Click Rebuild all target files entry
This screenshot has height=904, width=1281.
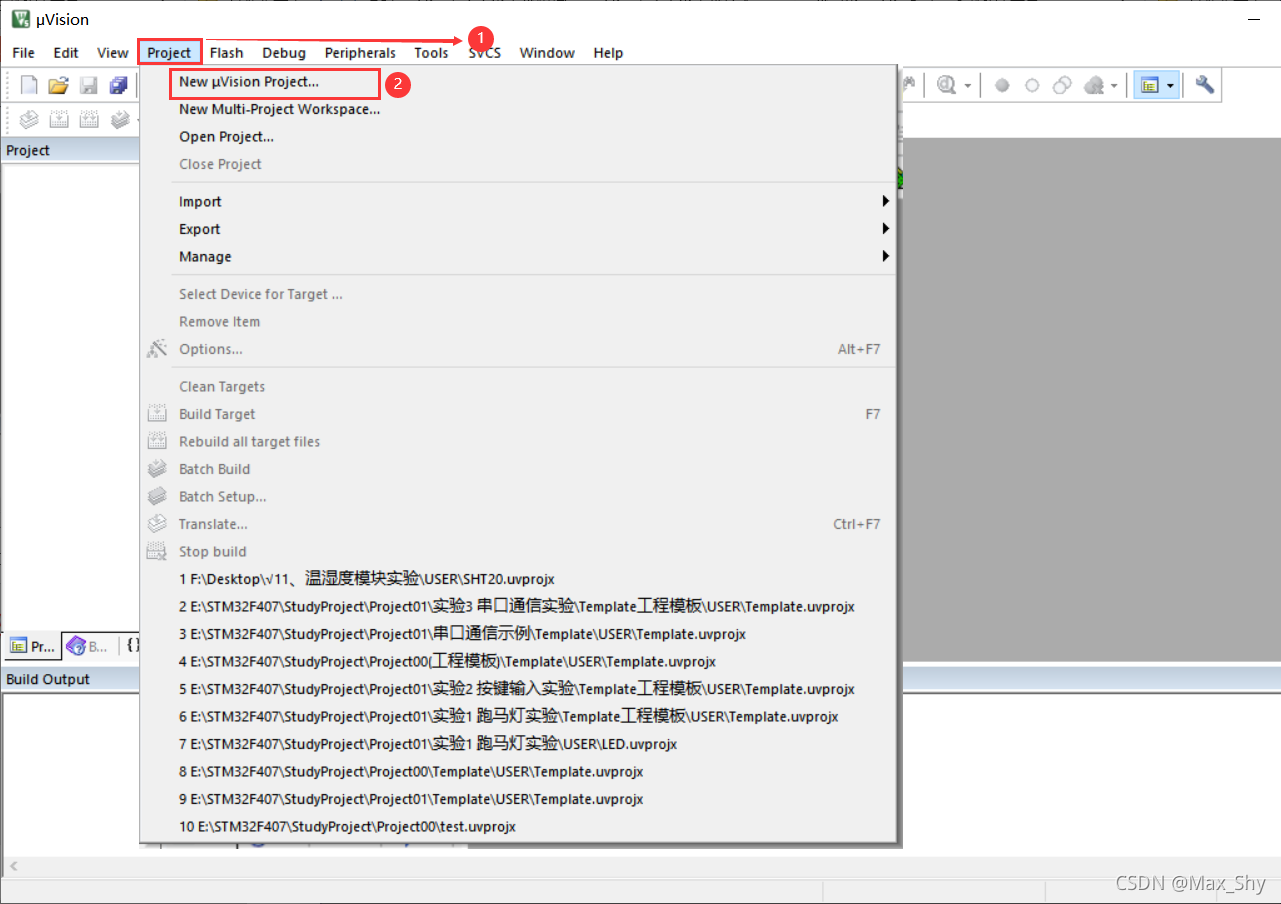pos(518,442)
